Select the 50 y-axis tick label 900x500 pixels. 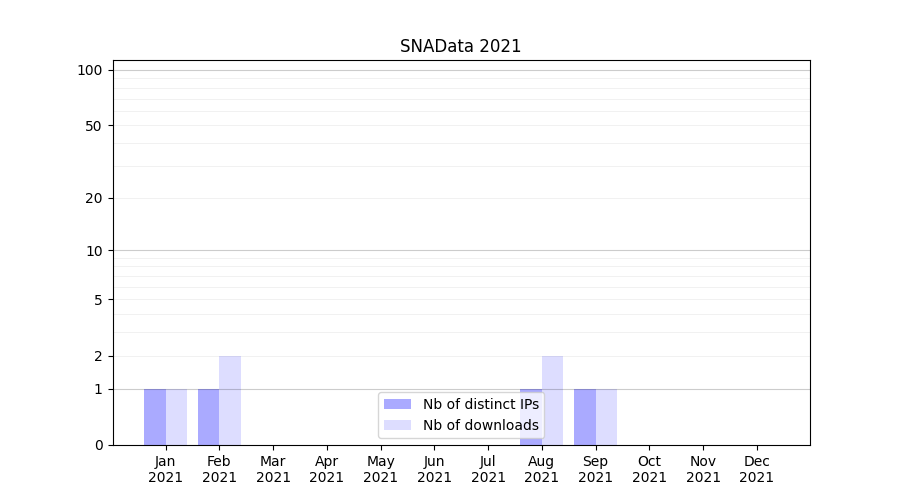94,126
